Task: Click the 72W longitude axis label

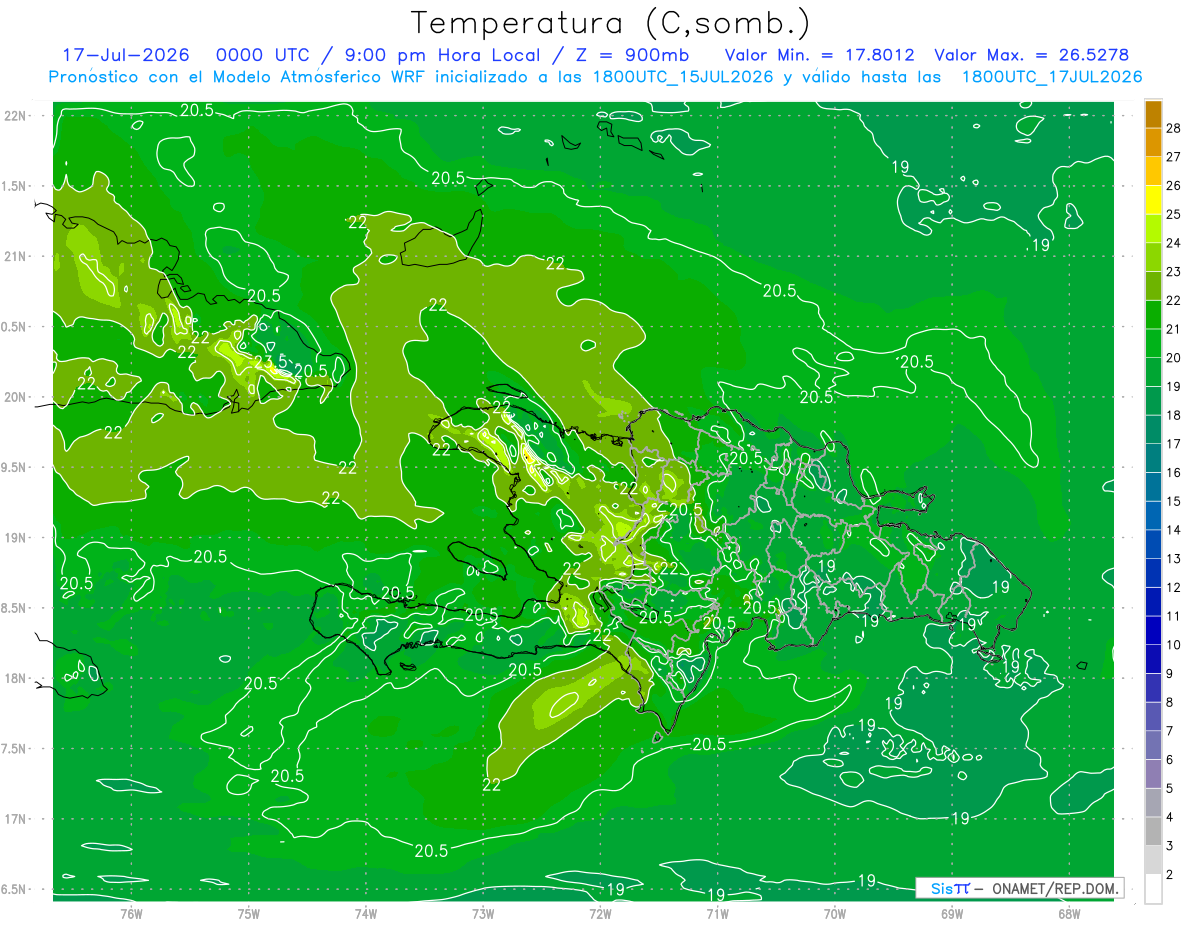Action: point(600,913)
